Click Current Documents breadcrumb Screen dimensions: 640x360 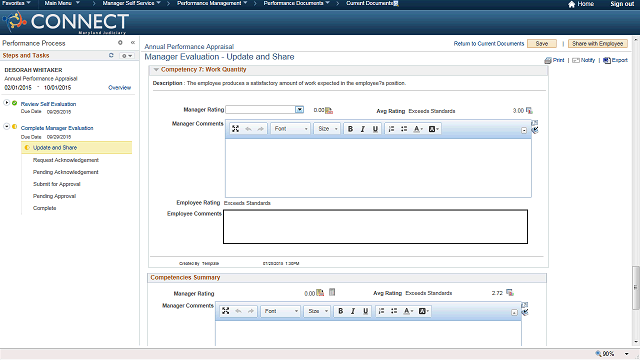tap(370, 3)
